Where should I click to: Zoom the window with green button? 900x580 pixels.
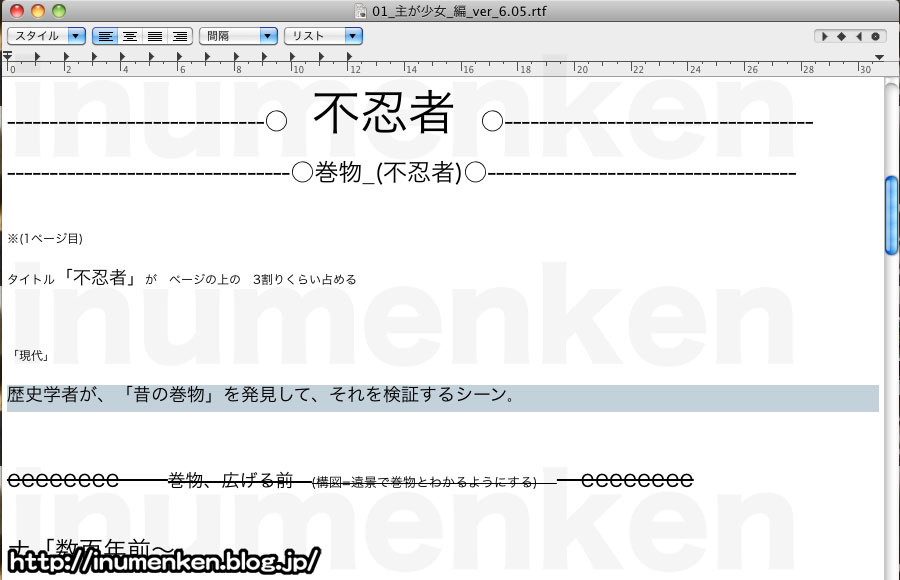(59, 11)
